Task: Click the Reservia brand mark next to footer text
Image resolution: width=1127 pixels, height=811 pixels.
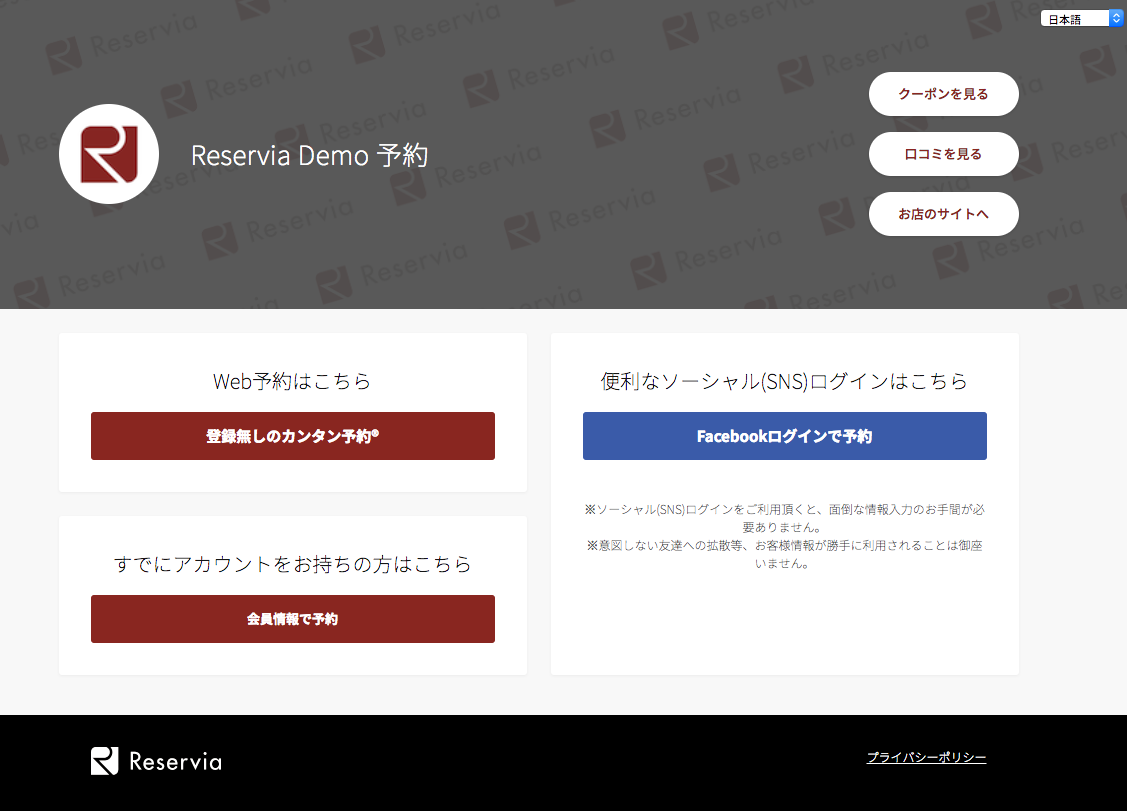Action: point(106,761)
